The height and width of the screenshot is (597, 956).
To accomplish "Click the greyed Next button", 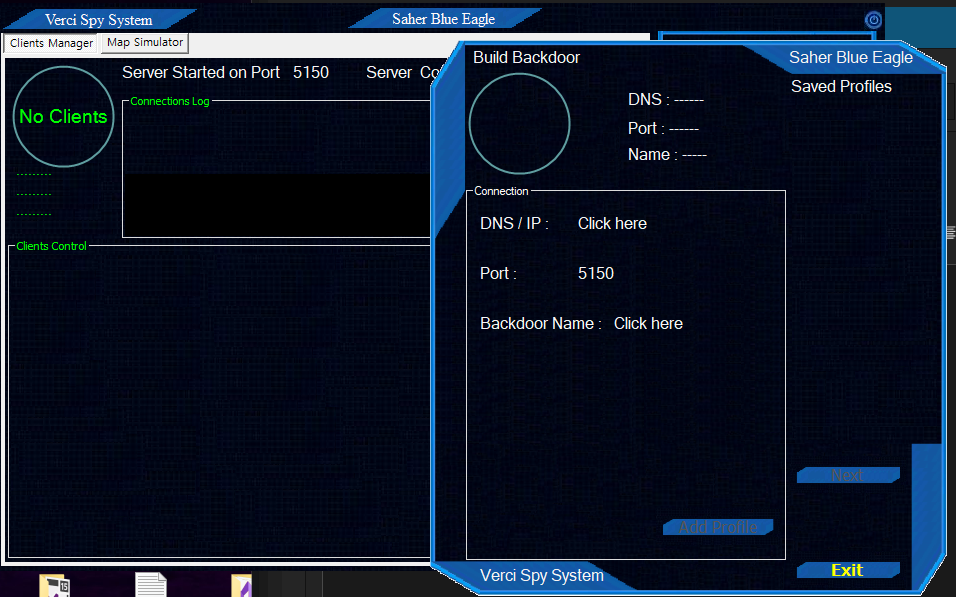I will click(847, 475).
